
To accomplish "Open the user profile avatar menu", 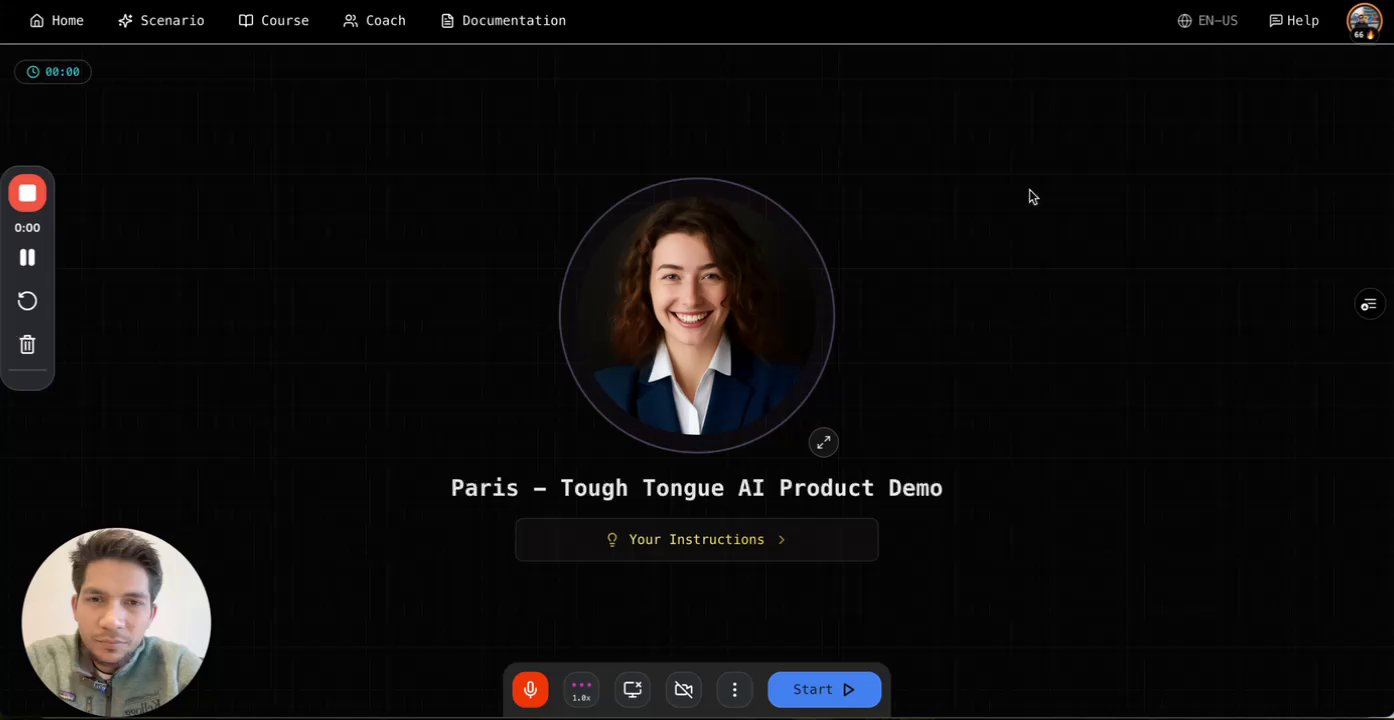I will pyautogui.click(x=1364, y=21).
